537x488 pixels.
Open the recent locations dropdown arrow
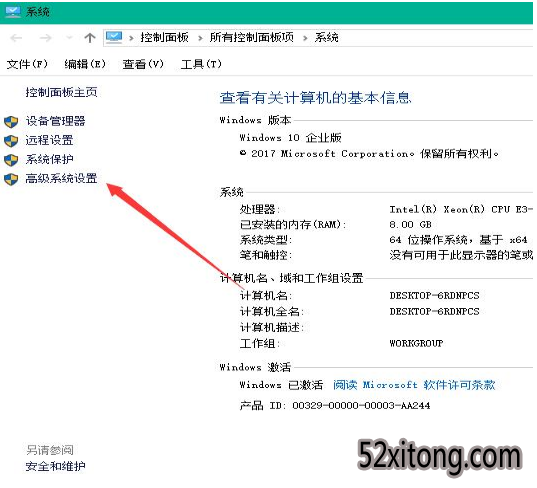[70, 37]
